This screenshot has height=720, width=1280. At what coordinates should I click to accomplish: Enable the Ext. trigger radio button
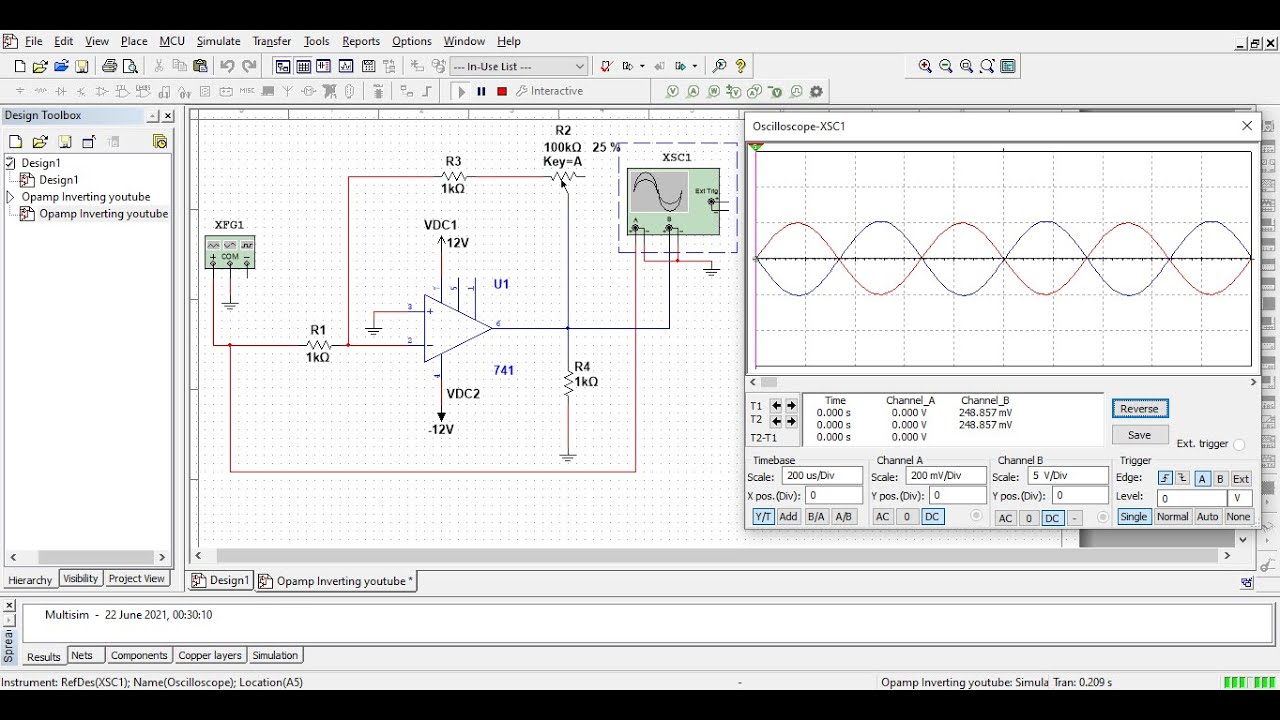1239,444
